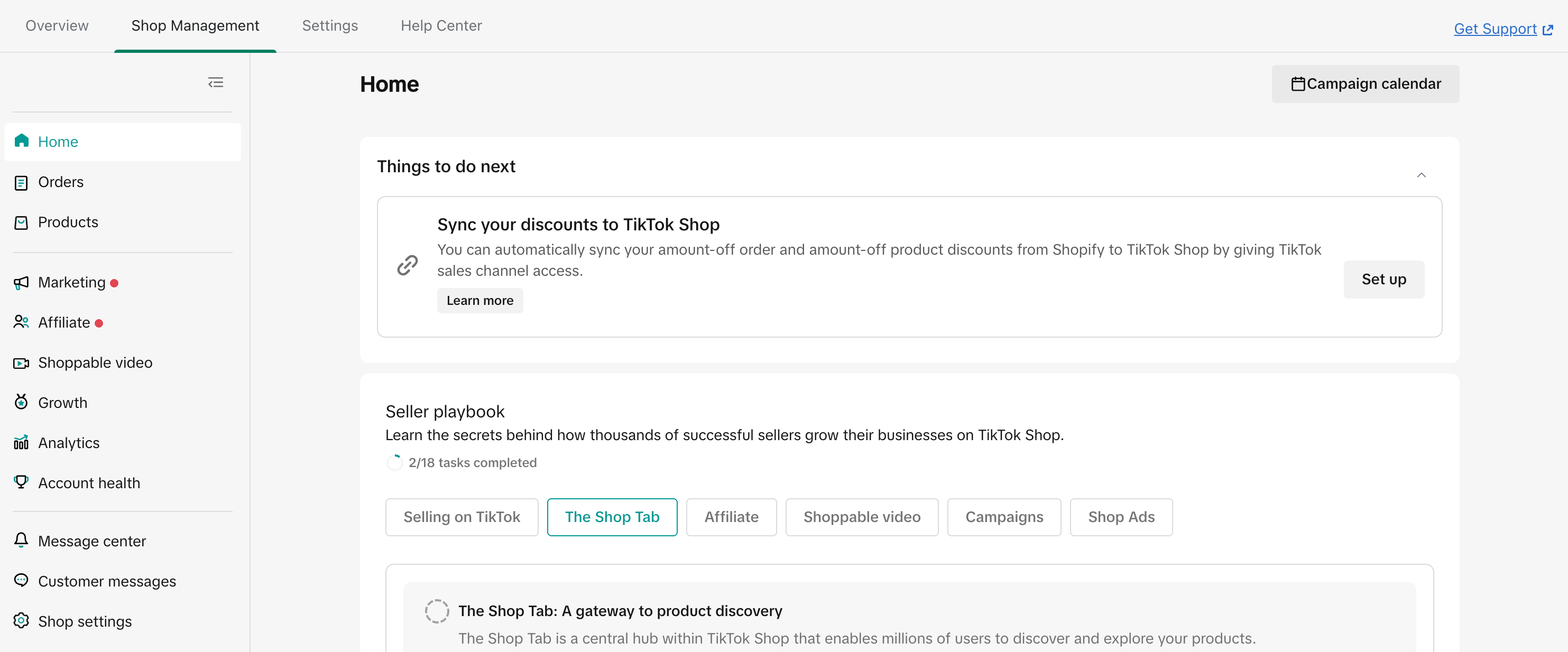Screen dimensions: 1568x652
Task: Open Customer messages chat icon
Action: point(21,581)
